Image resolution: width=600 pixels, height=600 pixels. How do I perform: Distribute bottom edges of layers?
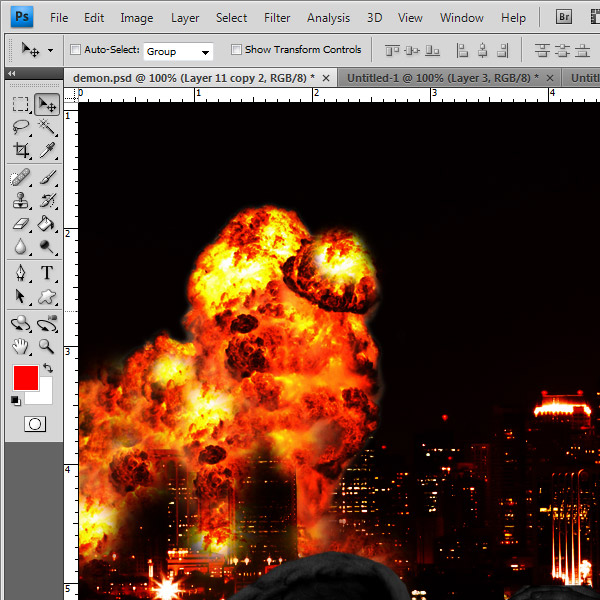[x=582, y=50]
